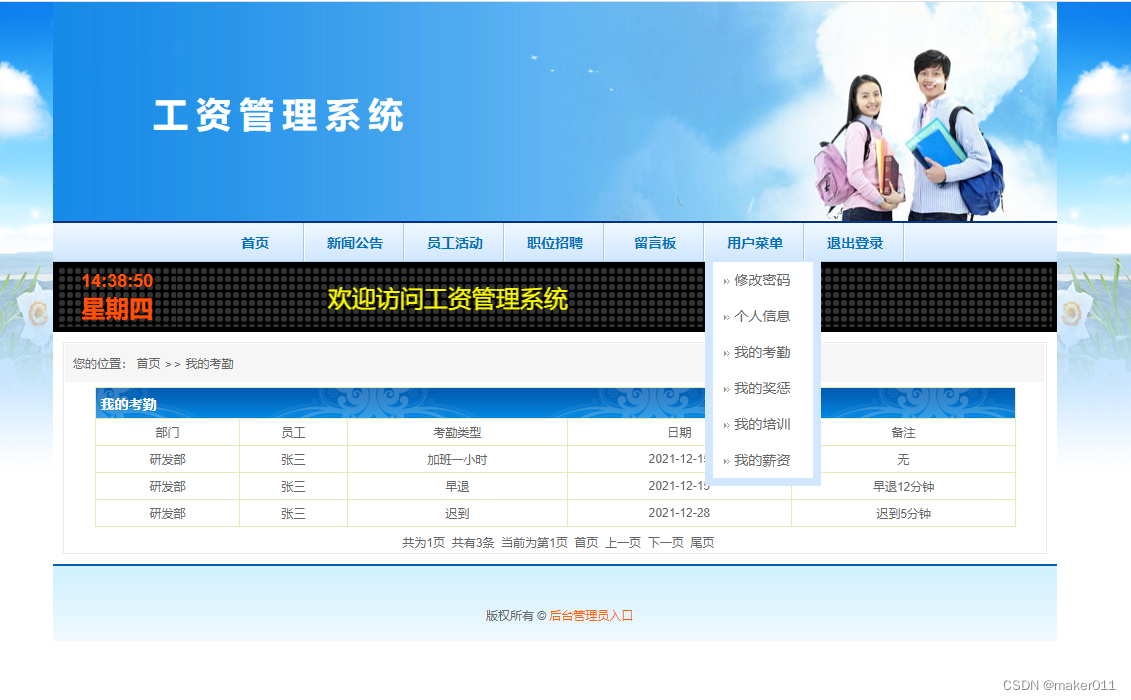Click 退出登录 to log out
The width and height of the screenshot is (1131, 700).
[x=854, y=243]
